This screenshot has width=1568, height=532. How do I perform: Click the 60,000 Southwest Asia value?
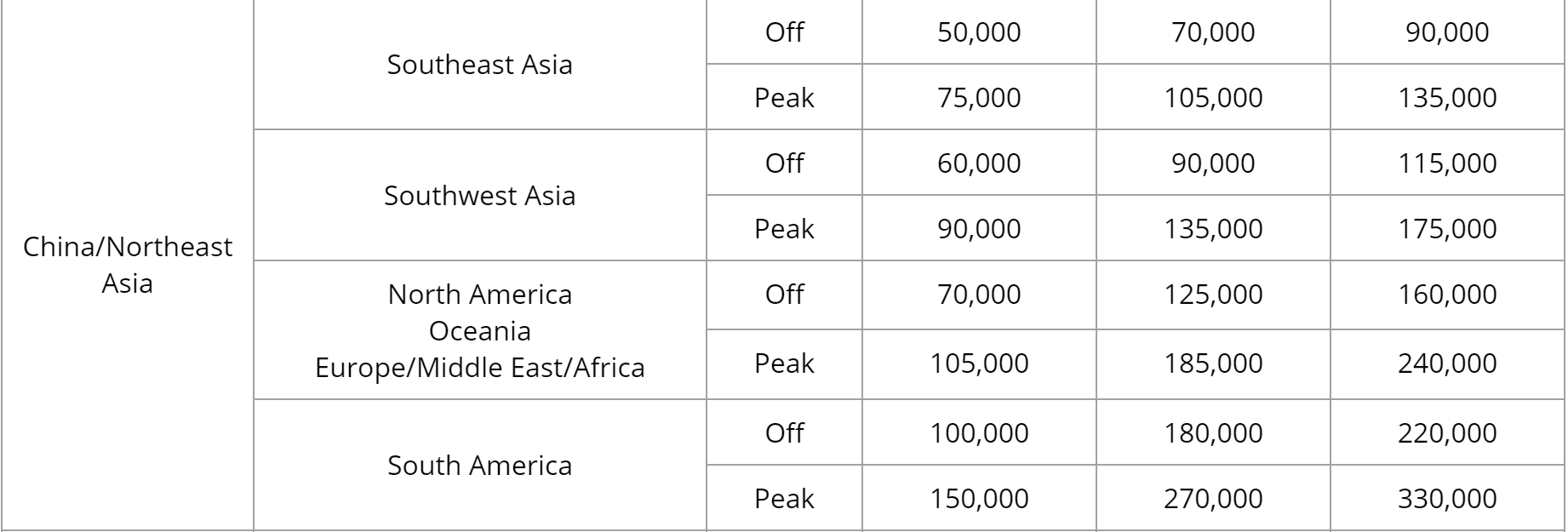(979, 163)
